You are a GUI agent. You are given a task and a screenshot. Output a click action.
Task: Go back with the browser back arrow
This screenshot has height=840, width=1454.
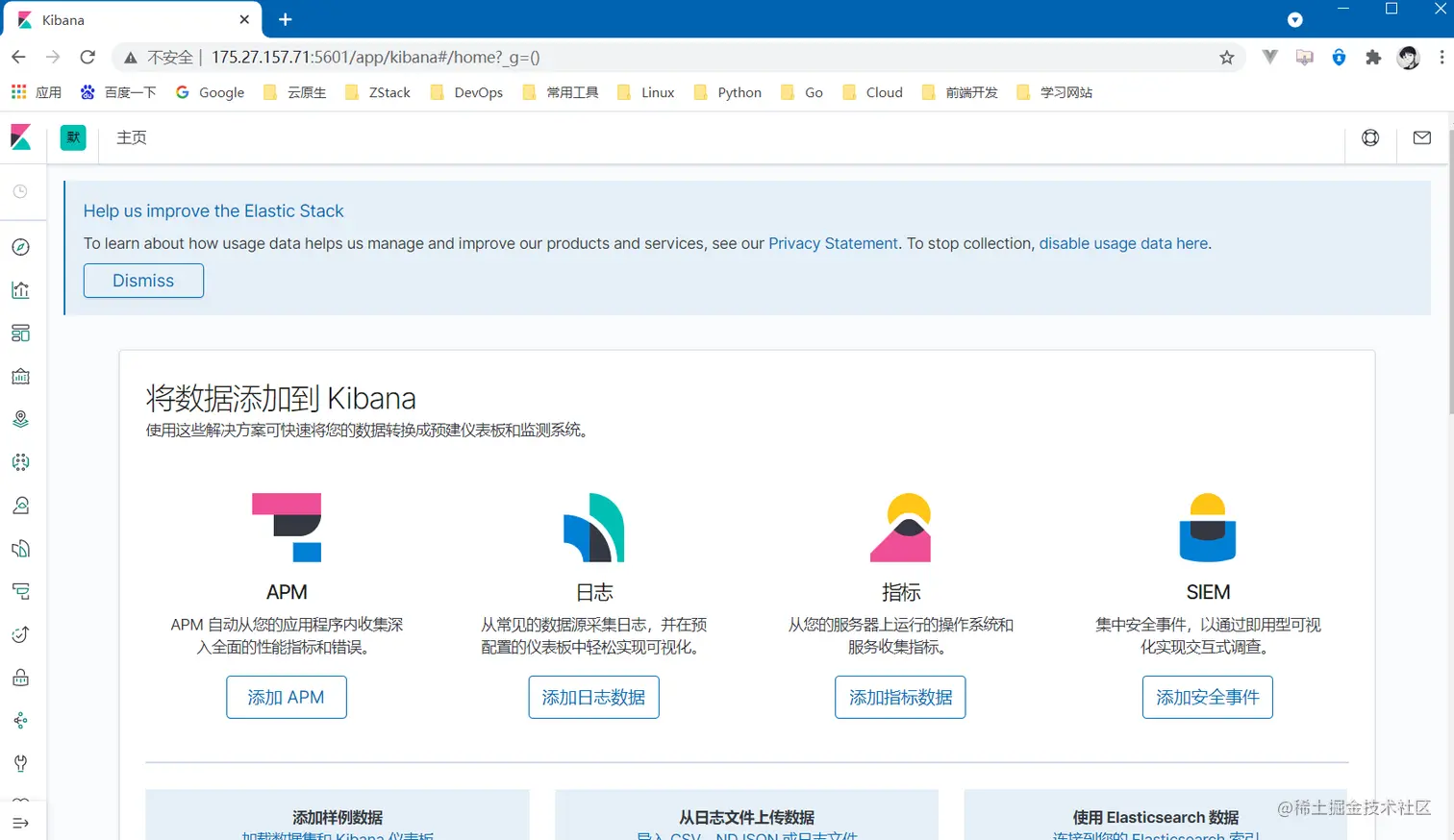(x=18, y=58)
